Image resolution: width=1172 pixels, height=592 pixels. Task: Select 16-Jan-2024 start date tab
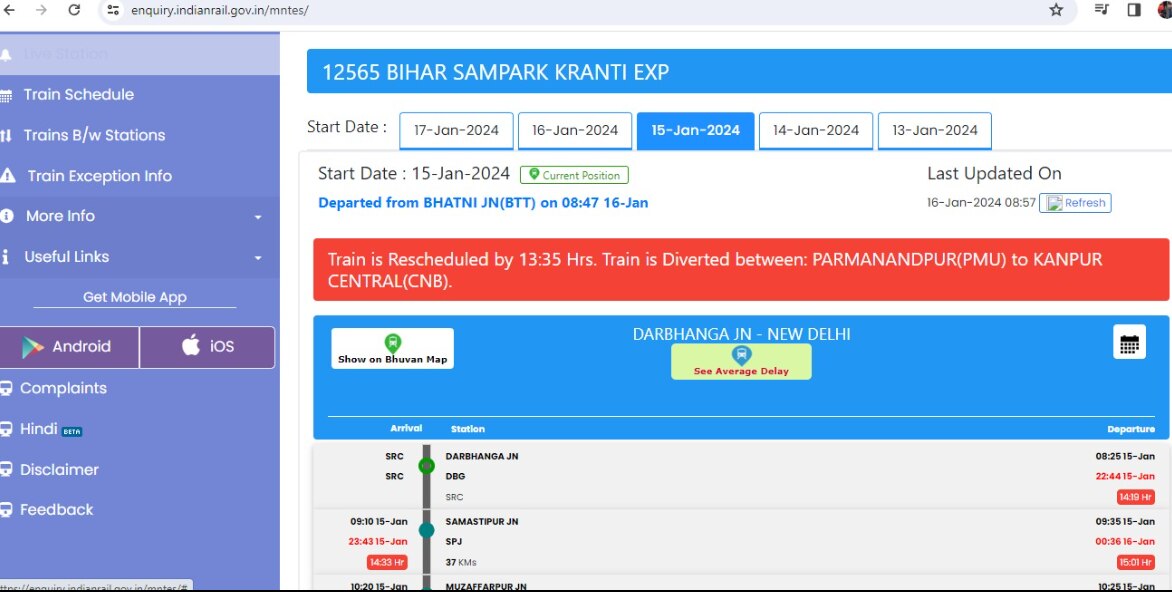pos(575,130)
